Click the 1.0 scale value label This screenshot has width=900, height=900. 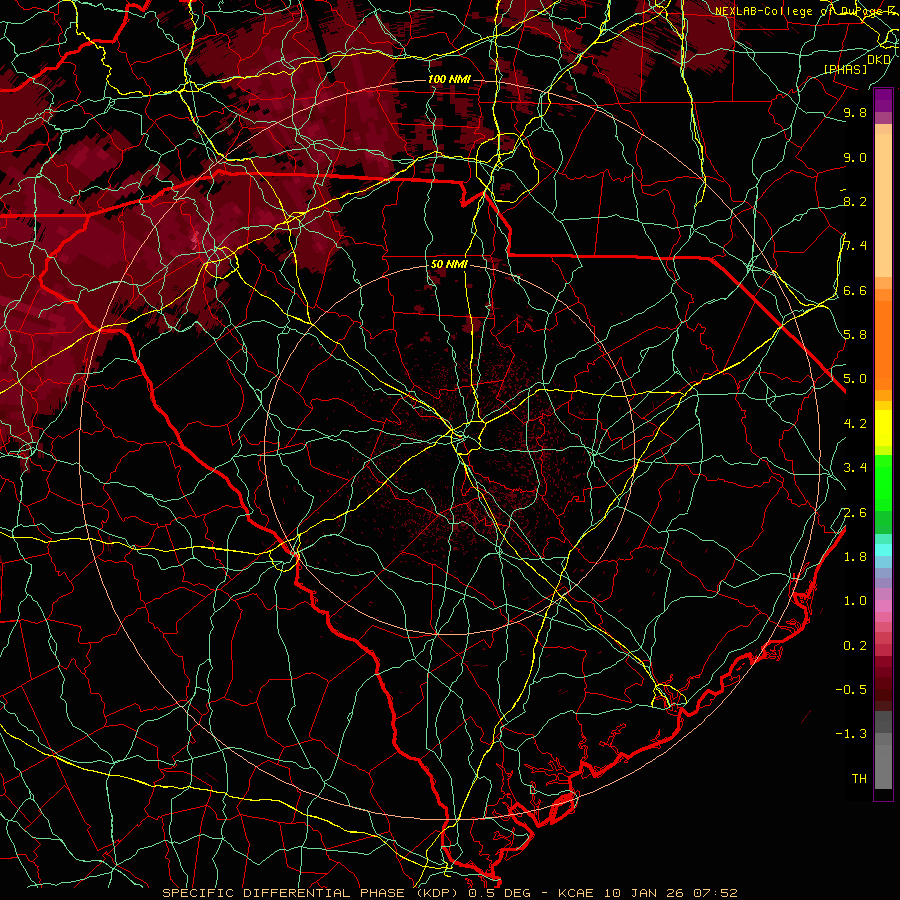[855, 600]
